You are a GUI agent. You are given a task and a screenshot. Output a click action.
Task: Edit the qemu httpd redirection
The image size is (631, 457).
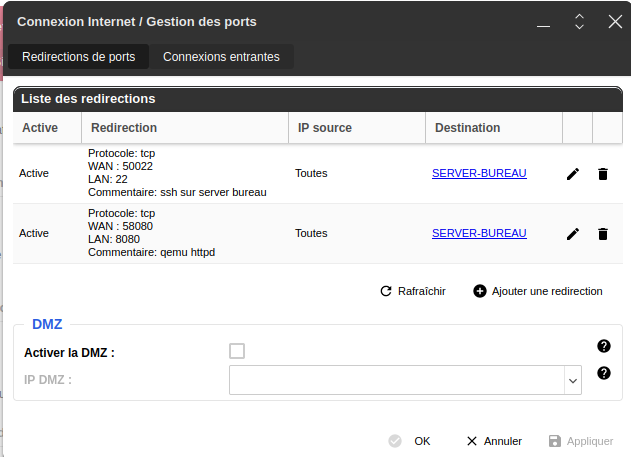(573, 234)
